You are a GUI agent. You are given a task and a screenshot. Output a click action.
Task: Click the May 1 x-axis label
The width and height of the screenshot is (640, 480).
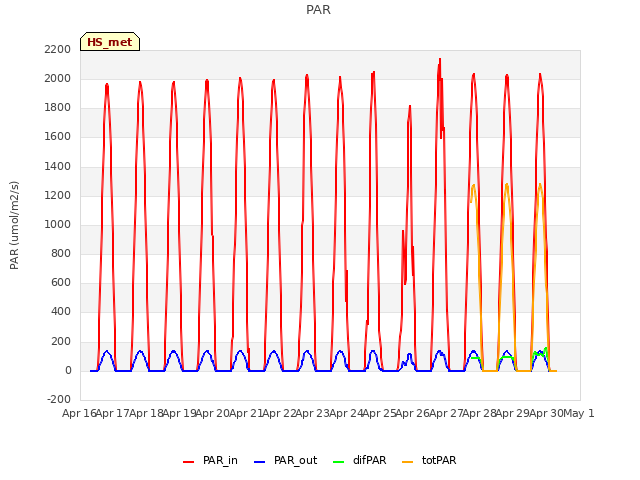[x=579, y=413]
